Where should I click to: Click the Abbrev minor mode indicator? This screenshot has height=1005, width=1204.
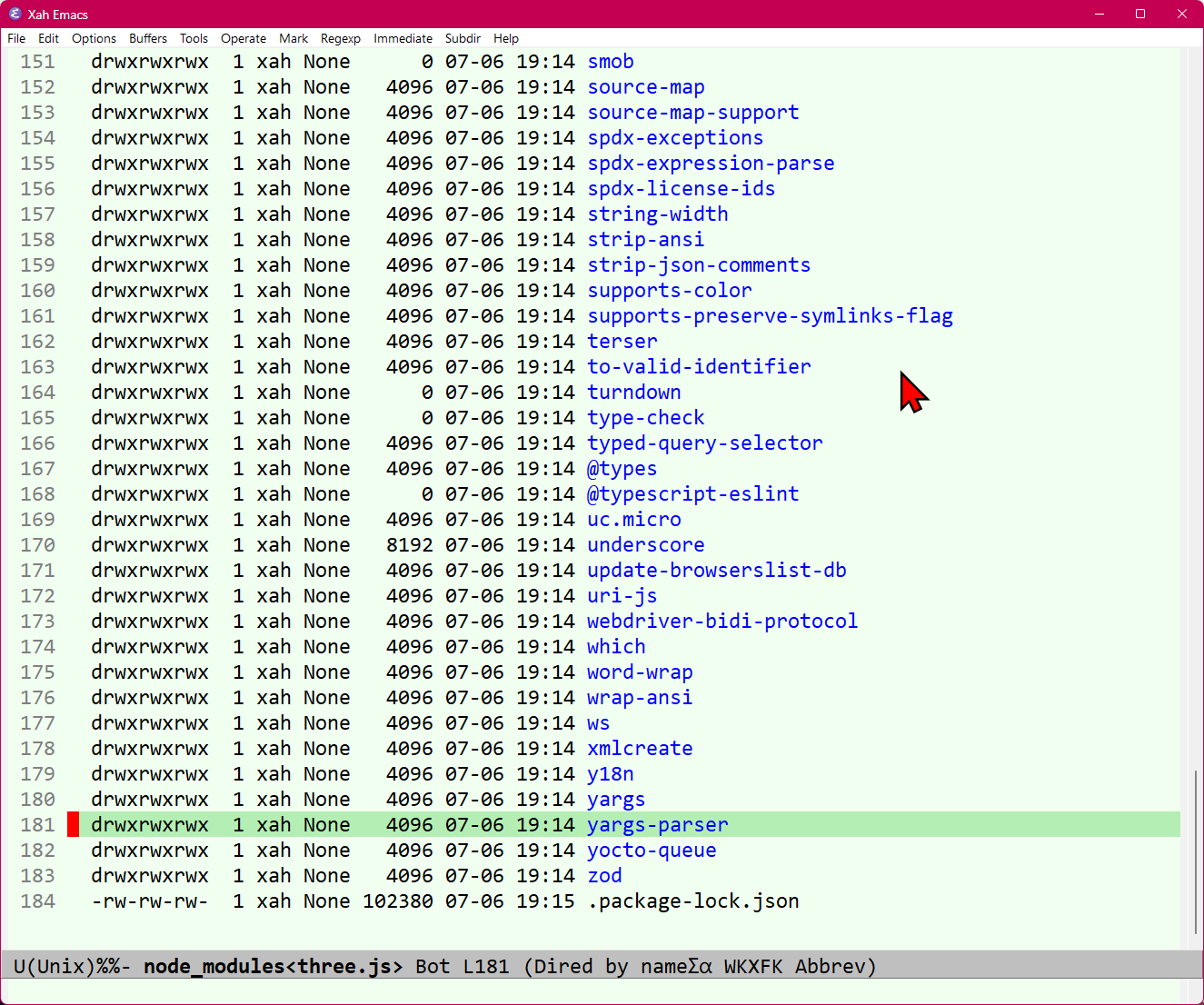831,966
